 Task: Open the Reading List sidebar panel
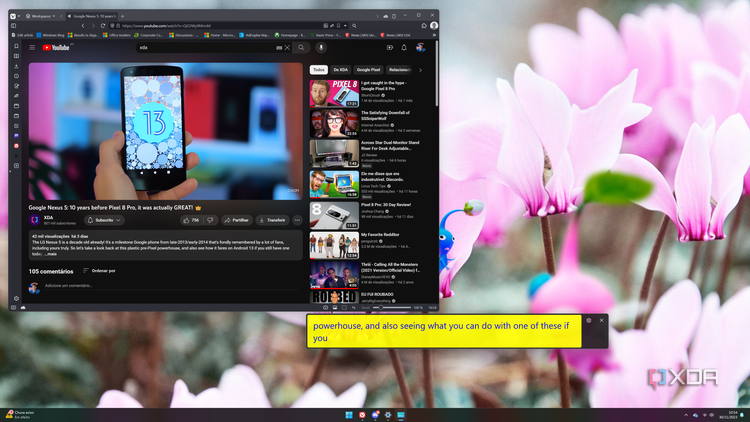coord(16,56)
